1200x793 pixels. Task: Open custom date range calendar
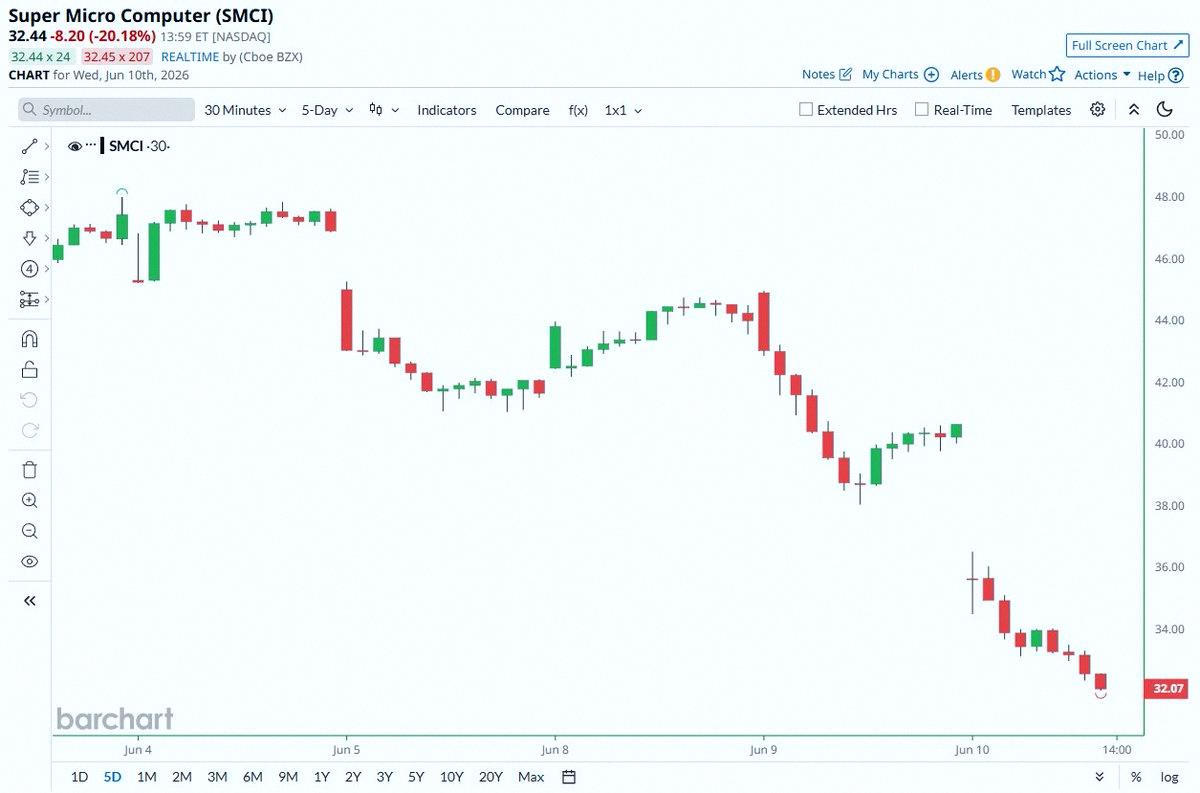[x=569, y=777]
